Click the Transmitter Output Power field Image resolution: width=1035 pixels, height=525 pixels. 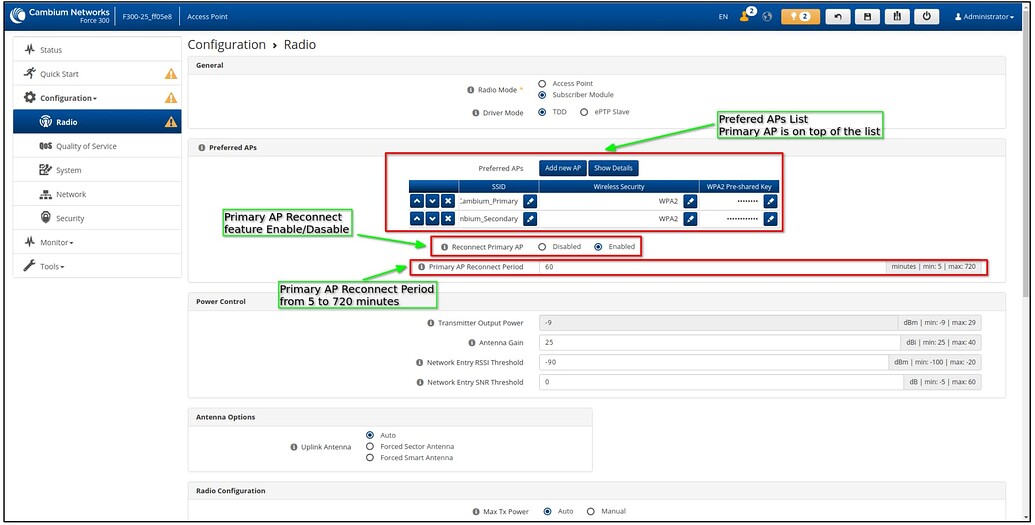720,323
